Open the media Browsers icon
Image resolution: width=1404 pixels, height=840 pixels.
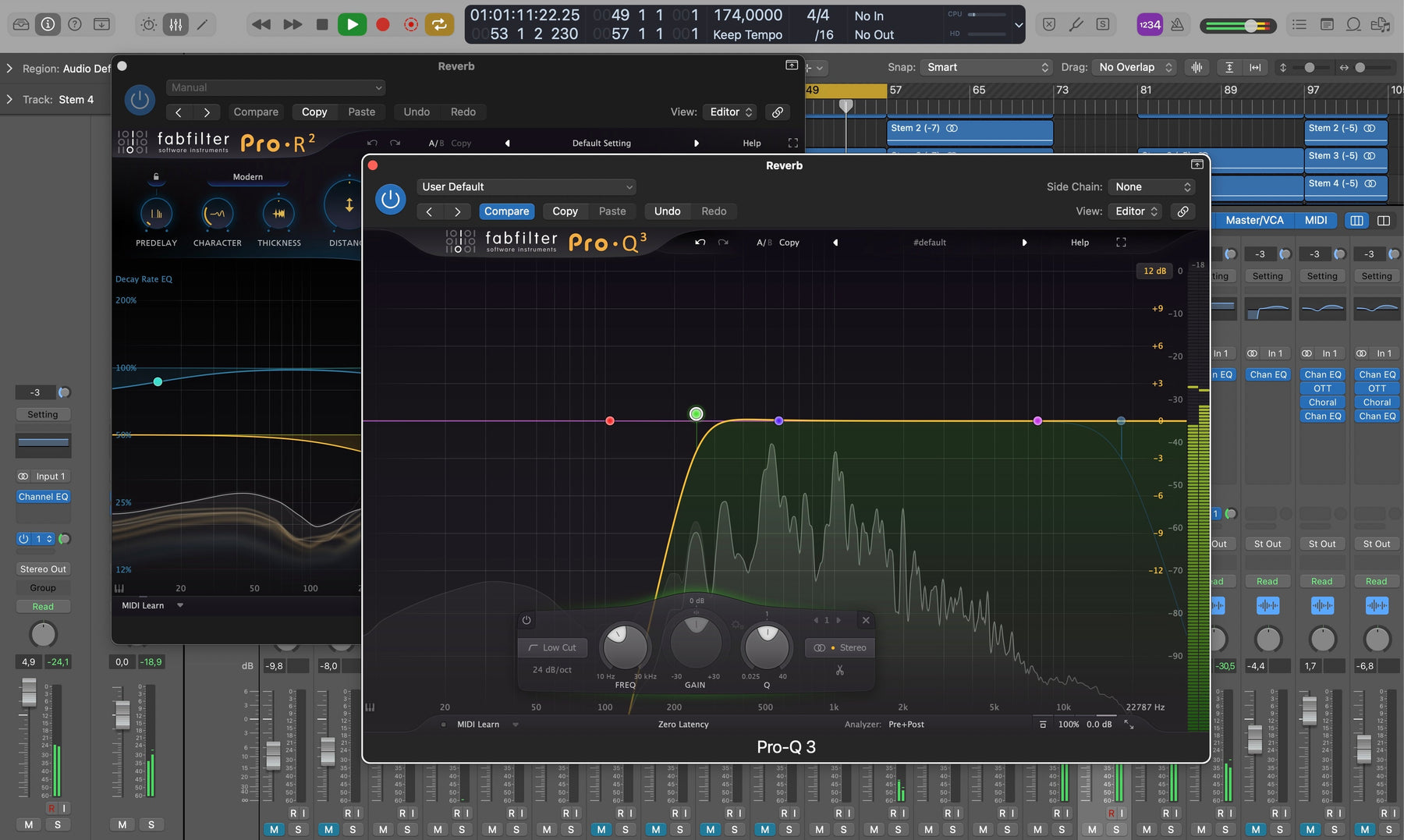[1380, 24]
